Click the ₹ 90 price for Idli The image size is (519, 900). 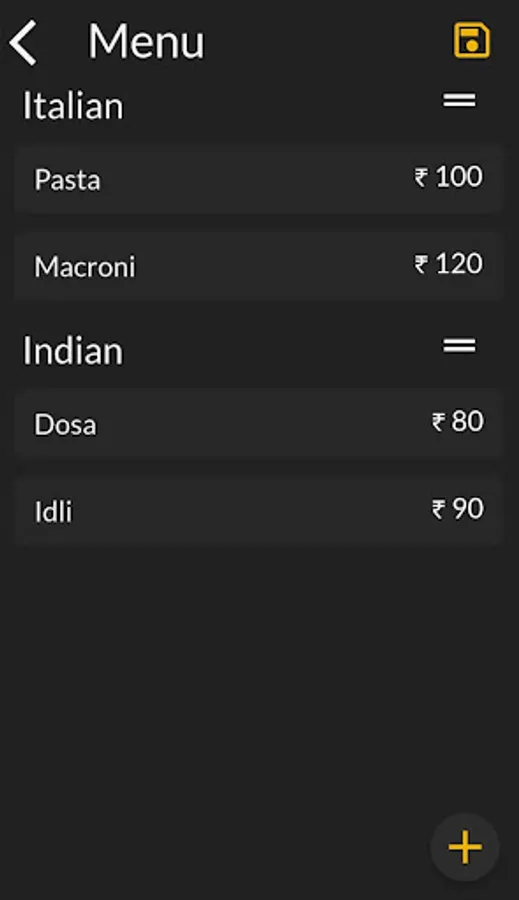coord(458,509)
